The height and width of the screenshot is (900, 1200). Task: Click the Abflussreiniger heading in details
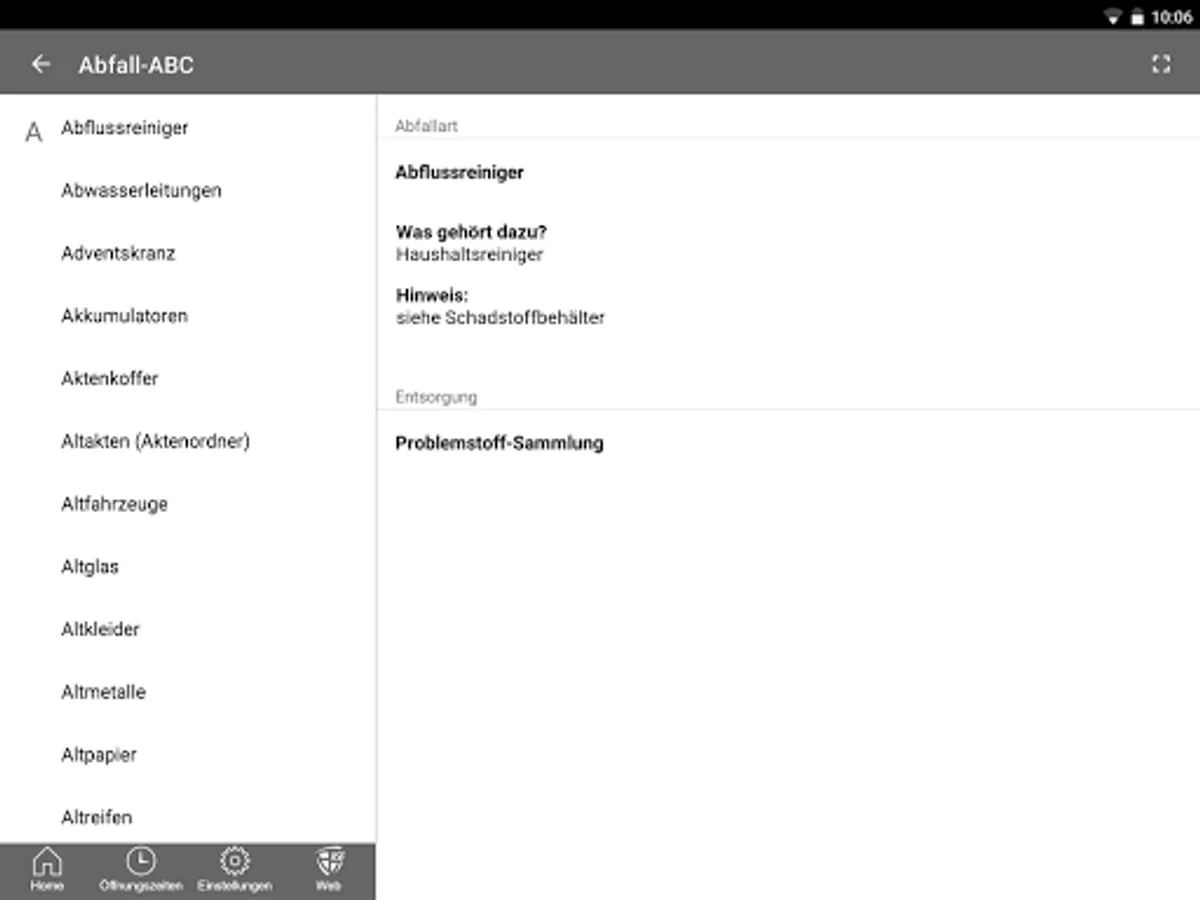(x=459, y=173)
